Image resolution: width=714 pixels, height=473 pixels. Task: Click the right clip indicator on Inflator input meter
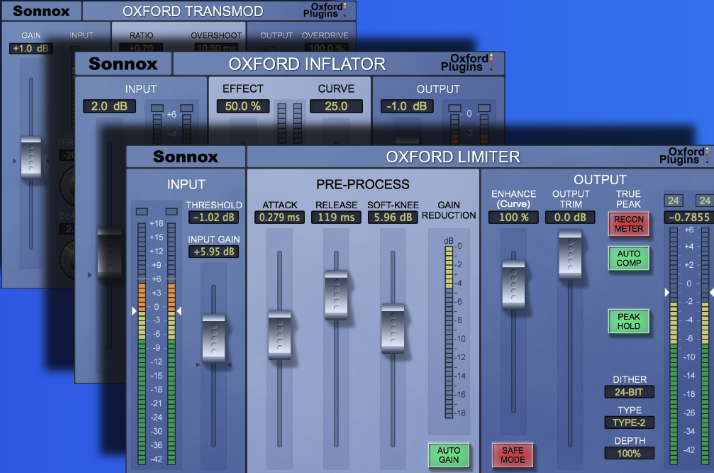coord(187,108)
